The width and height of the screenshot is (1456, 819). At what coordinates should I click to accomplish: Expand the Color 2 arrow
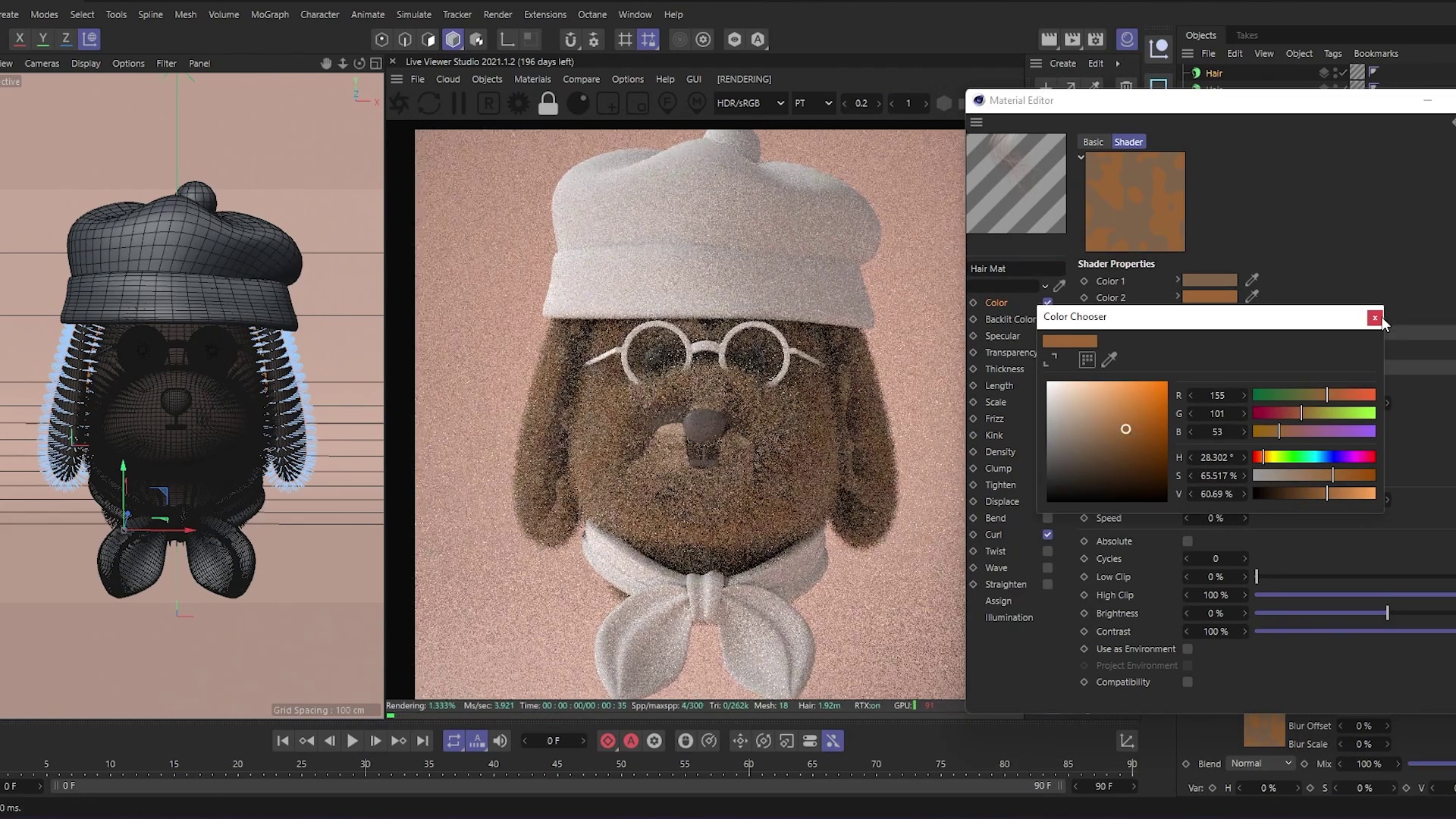1178,297
